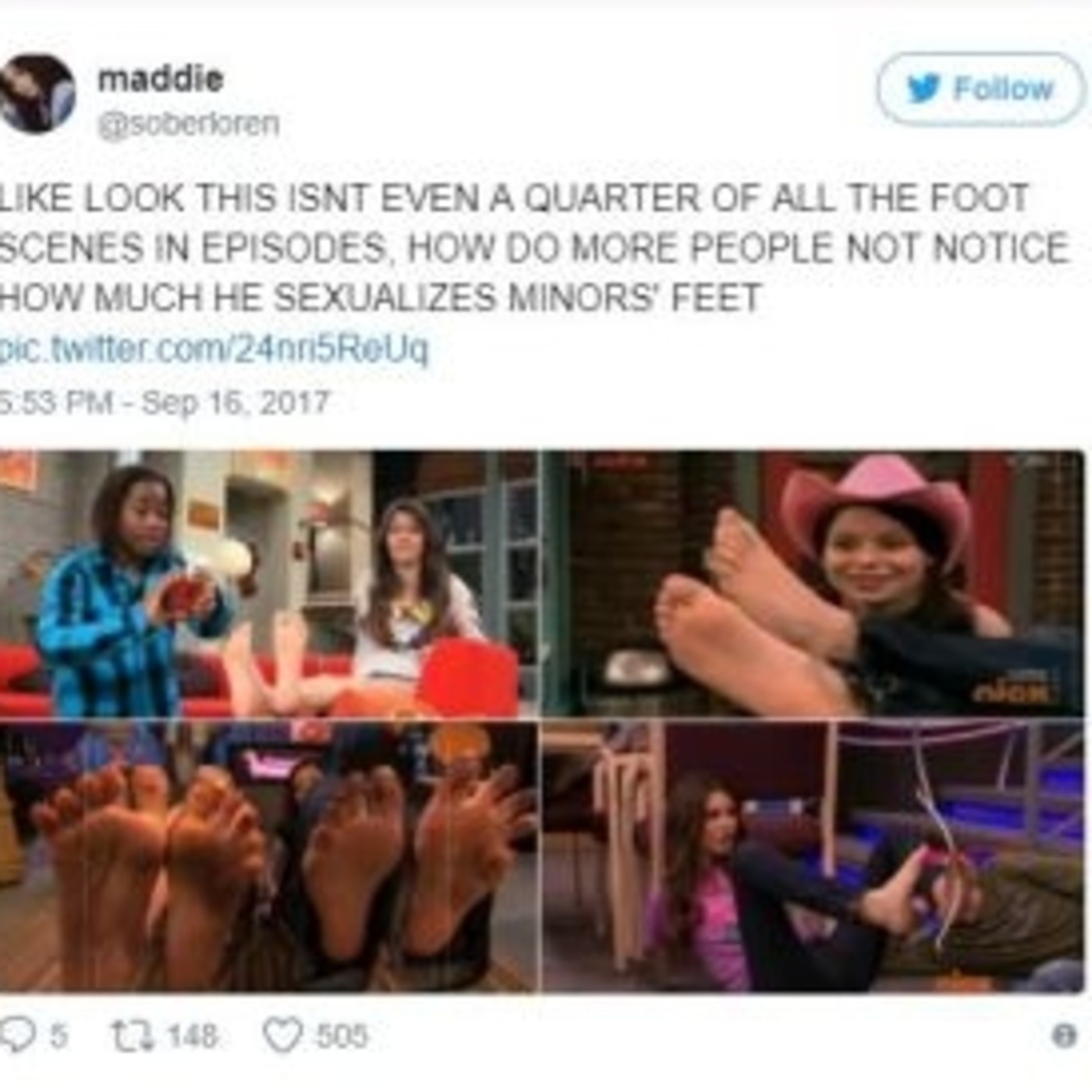Click the tweet text line mentioning HOW MUCH HE

[381, 298]
